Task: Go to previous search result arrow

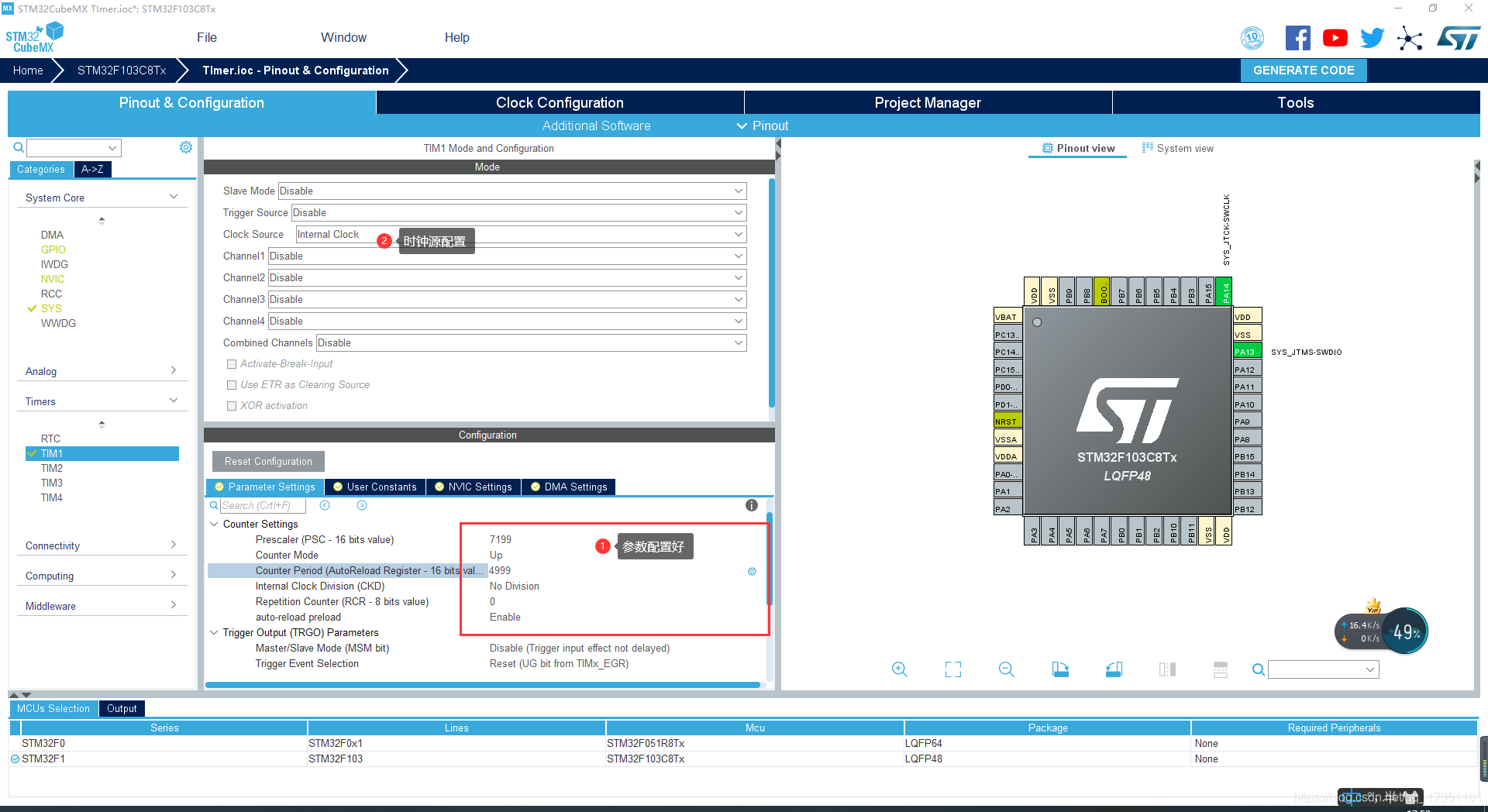Action: coord(325,505)
